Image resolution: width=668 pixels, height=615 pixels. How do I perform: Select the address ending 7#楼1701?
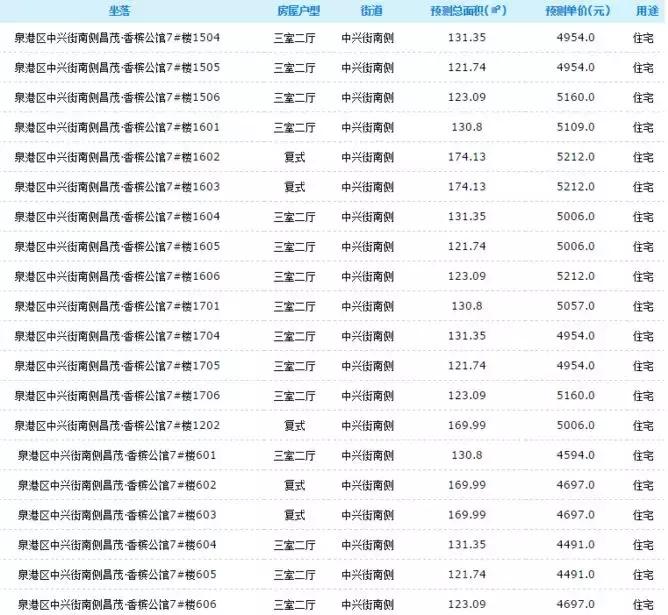click(x=117, y=306)
